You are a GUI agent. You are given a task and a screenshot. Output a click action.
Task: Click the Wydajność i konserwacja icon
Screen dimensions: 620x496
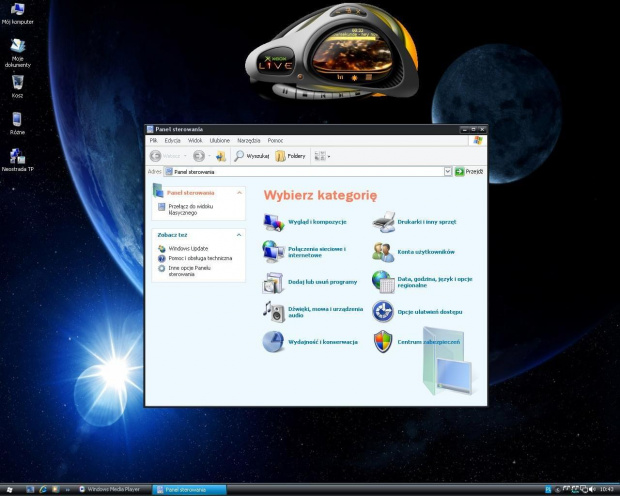coord(273,341)
